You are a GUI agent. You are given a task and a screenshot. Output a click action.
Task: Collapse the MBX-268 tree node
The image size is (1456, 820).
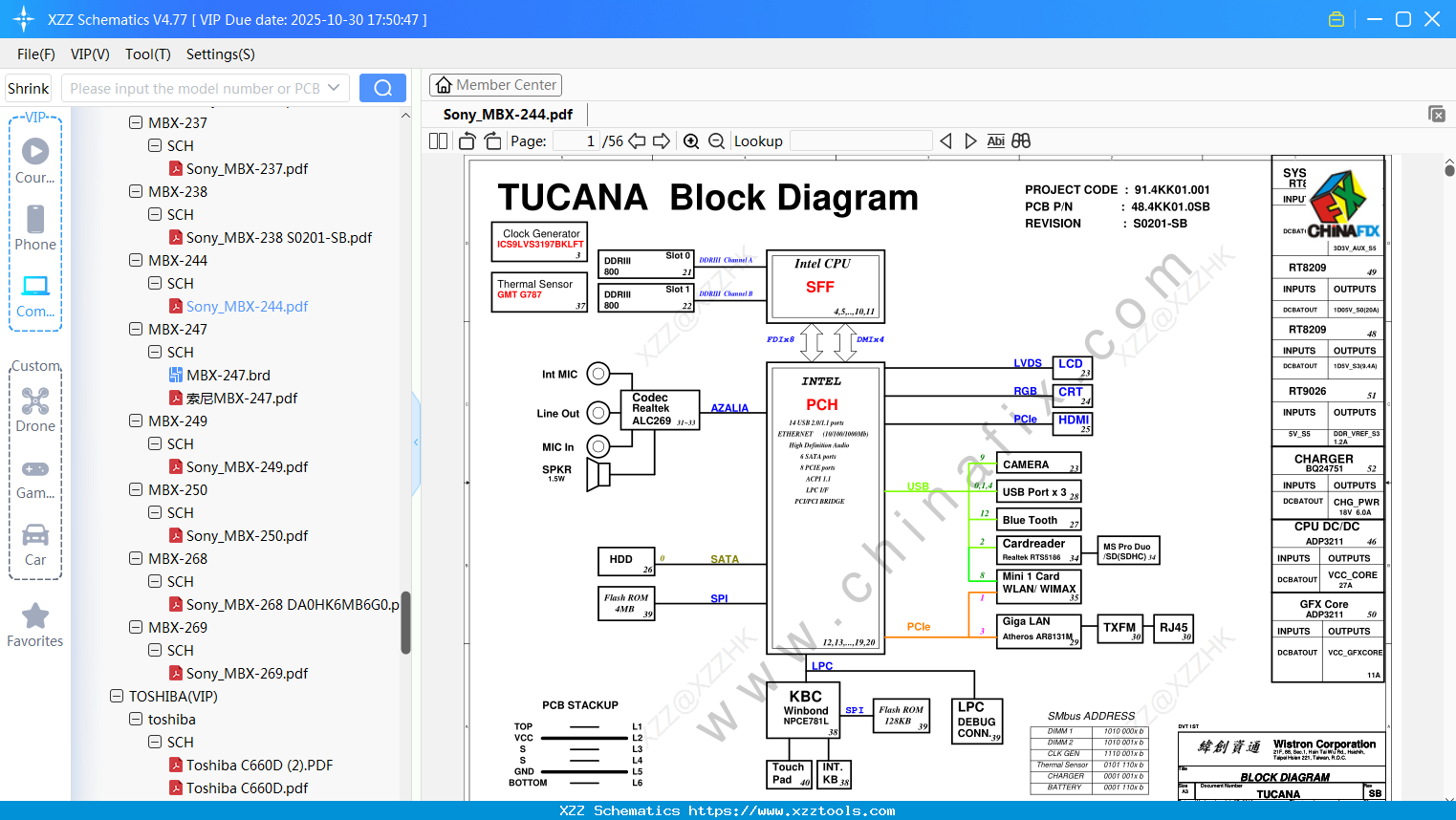[136, 559]
